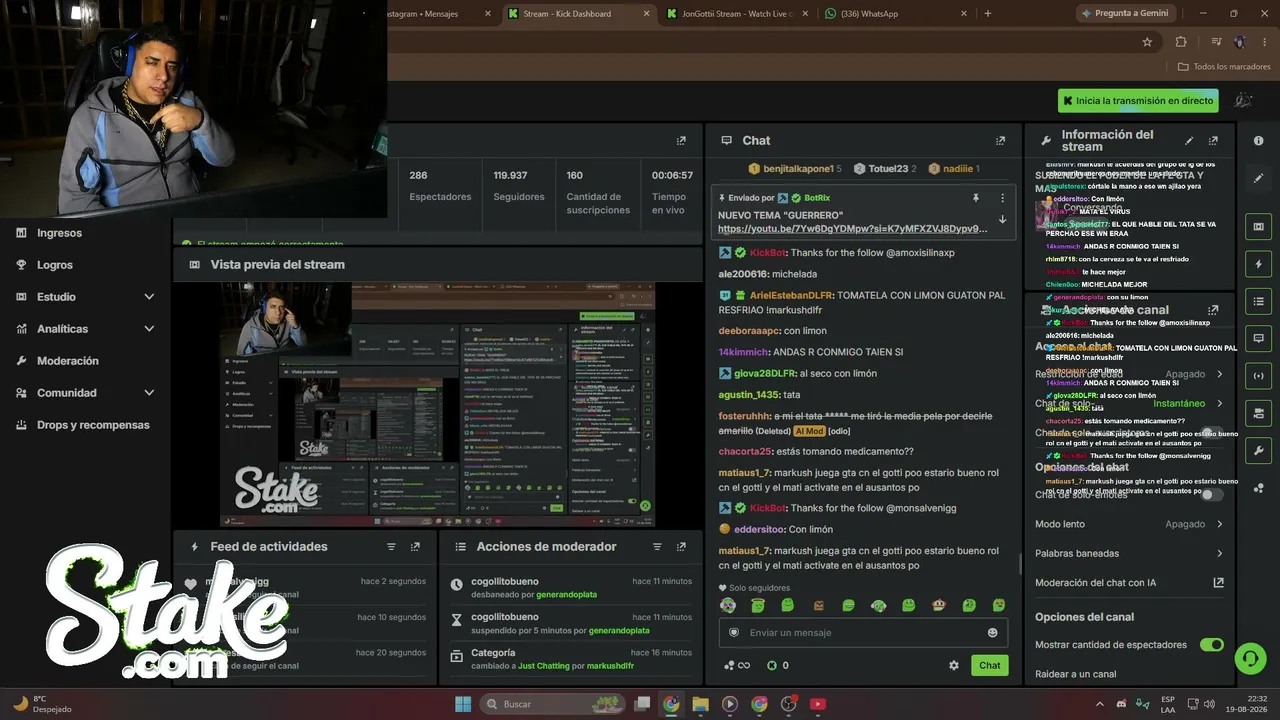The height and width of the screenshot is (720, 1280).
Task: Click the green Chat send button
Action: [x=989, y=665]
